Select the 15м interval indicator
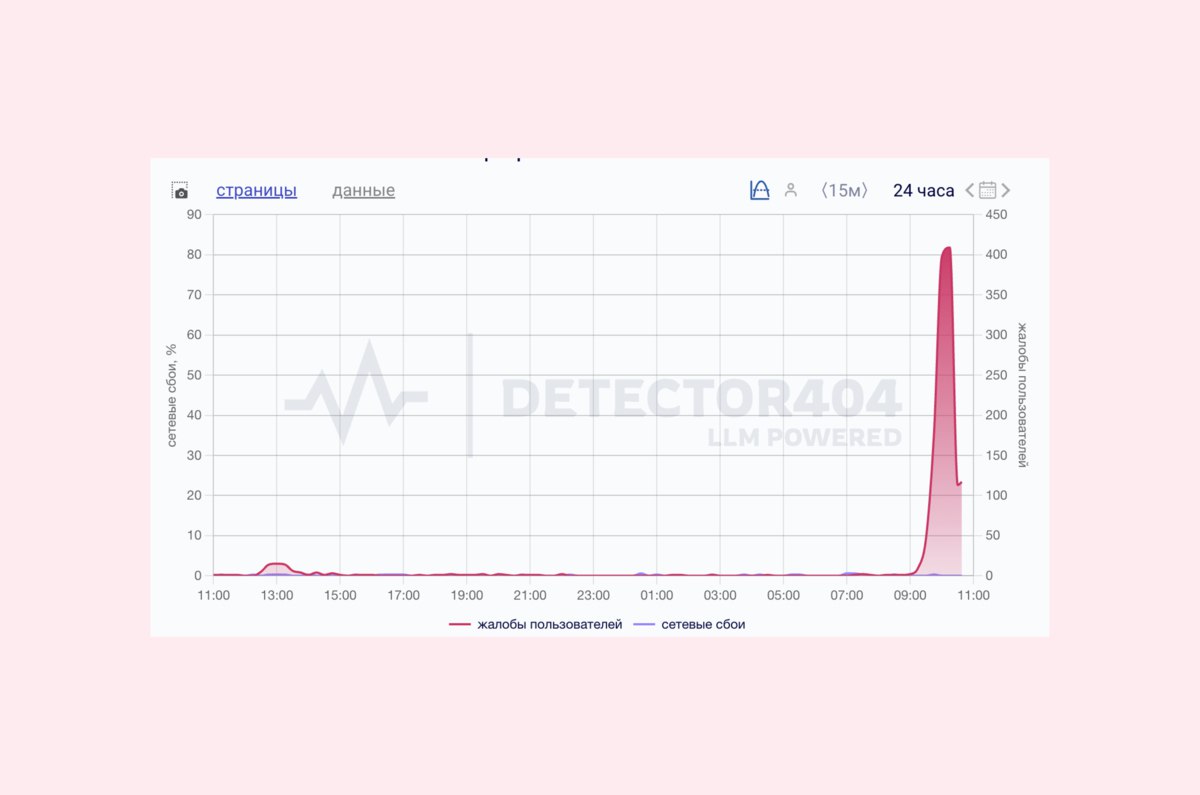The width and height of the screenshot is (1200, 795). (845, 190)
